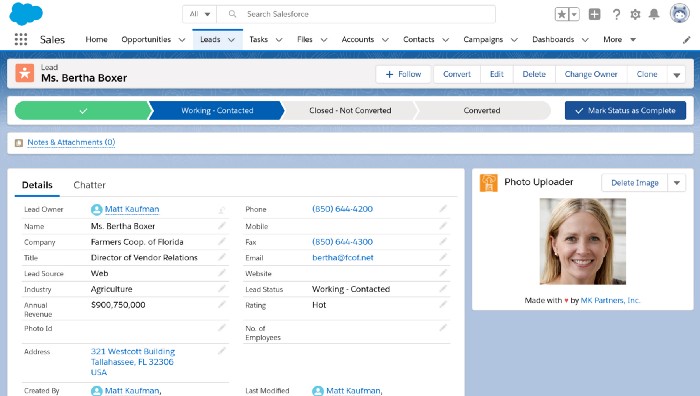Expand the Contacts tab chevron
Viewport: 700px width, 396px height.
click(446, 40)
